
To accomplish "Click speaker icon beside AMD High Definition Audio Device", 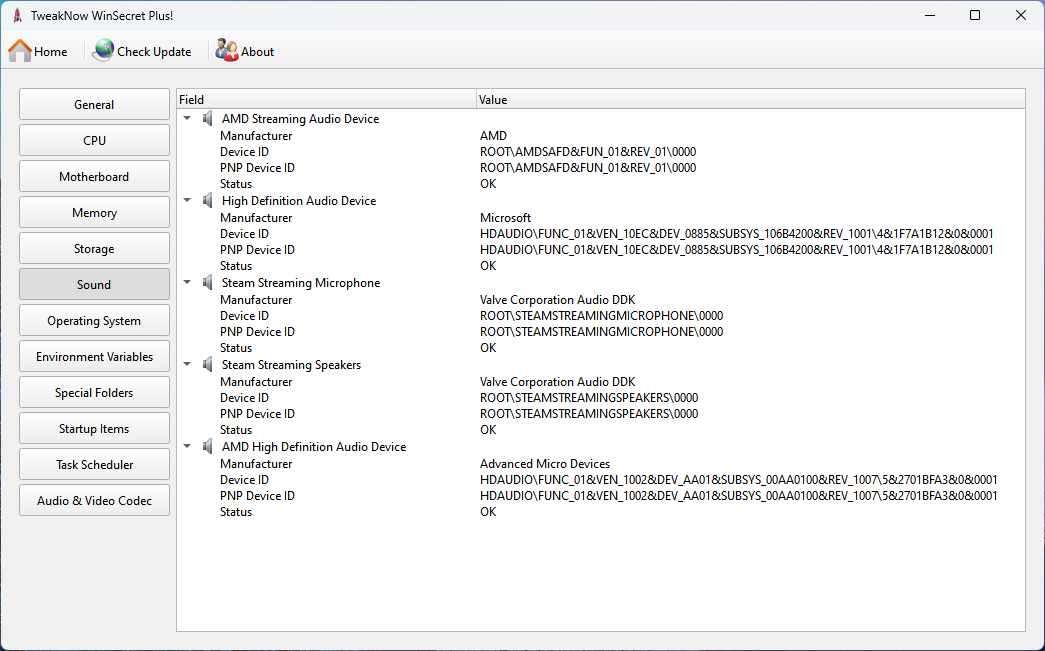I will click(x=208, y=446).
